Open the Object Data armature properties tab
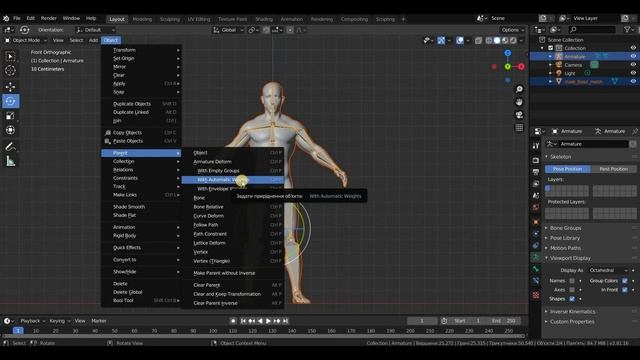 pyautogui.click(x=536, y=258)
